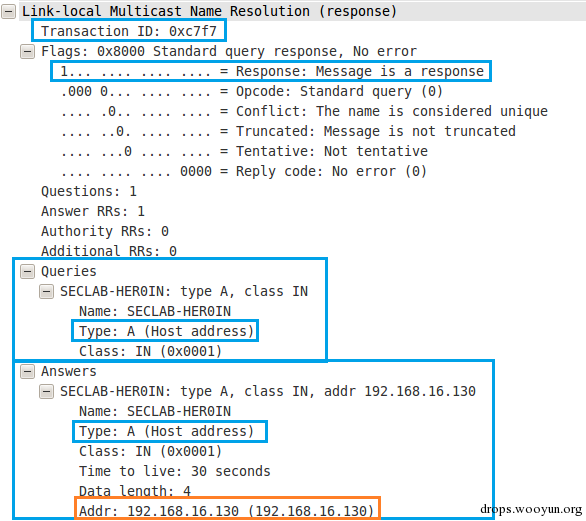Select the Response: Message is a response row

coord(272,71)
